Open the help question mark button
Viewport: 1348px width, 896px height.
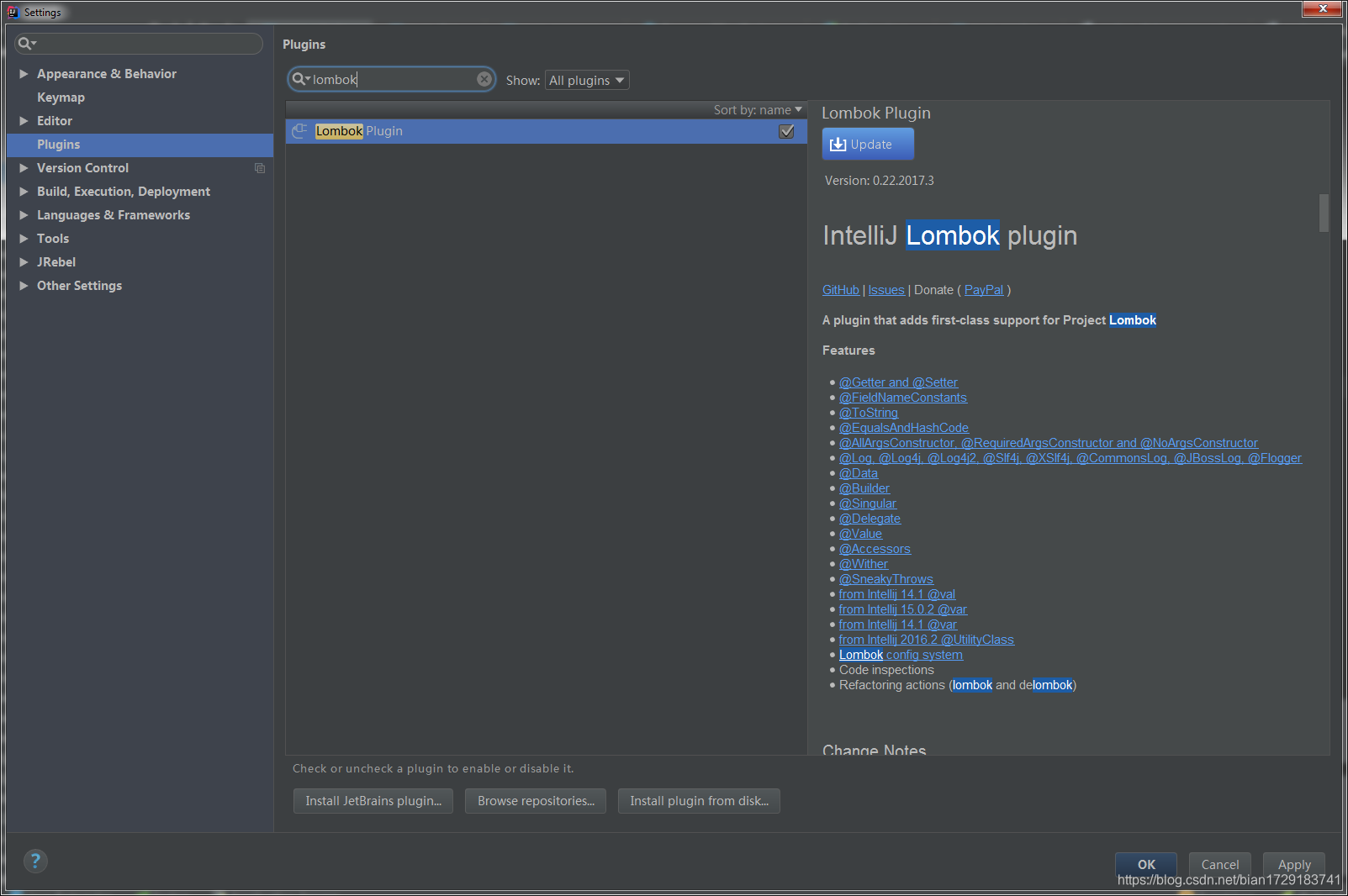click(x=35, y=861)
